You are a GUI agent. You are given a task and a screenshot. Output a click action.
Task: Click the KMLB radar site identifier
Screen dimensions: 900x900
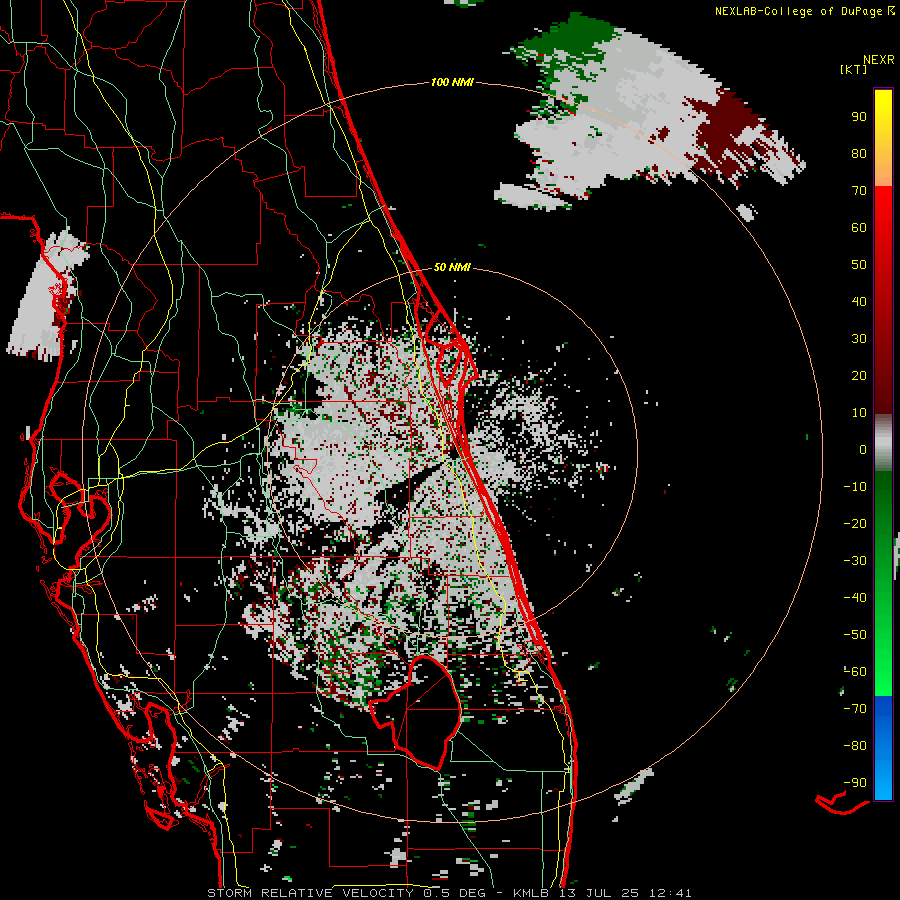click(x=531, y=893)
